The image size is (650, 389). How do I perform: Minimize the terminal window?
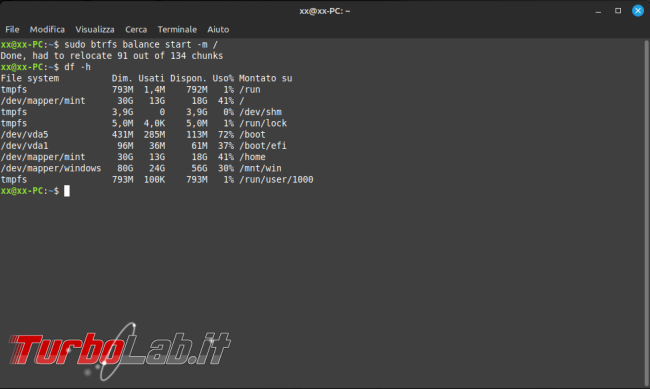[598, 11]
